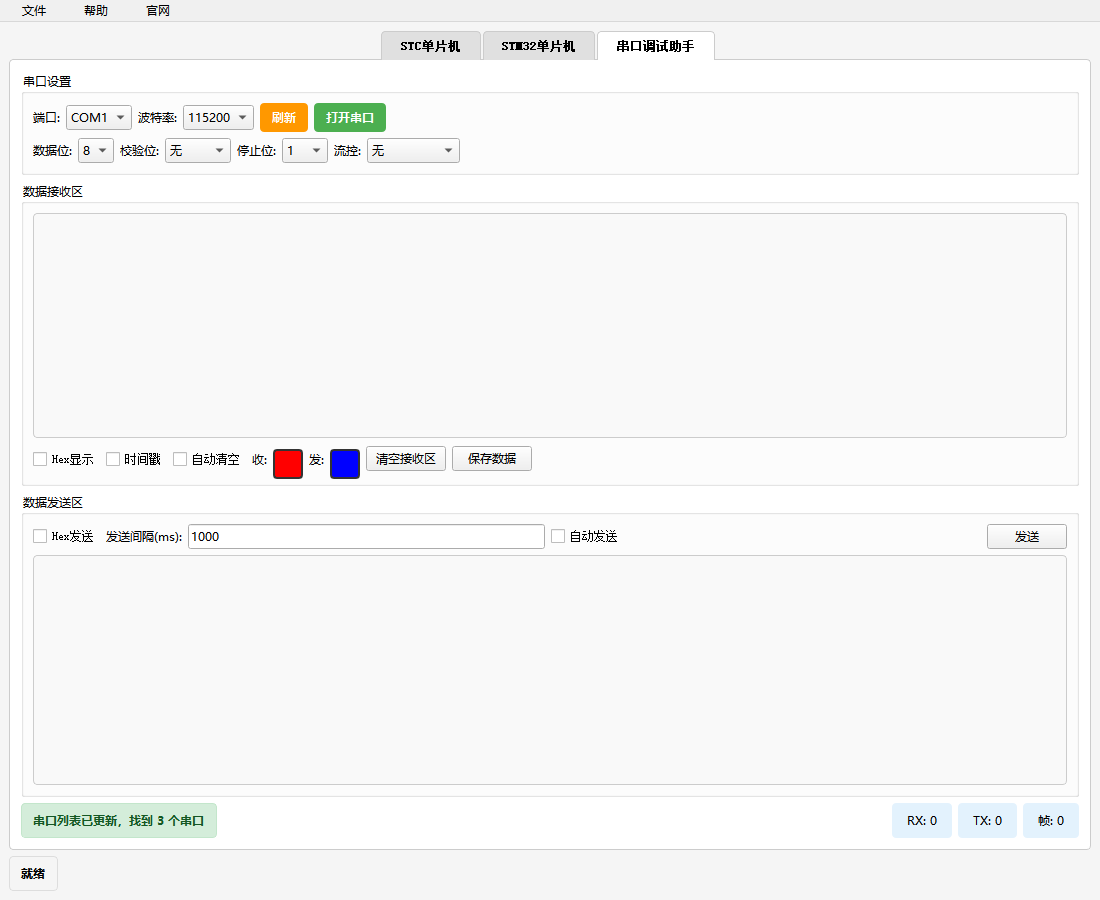Switch to the STM32单片机 tab

[x=538, y=46]
